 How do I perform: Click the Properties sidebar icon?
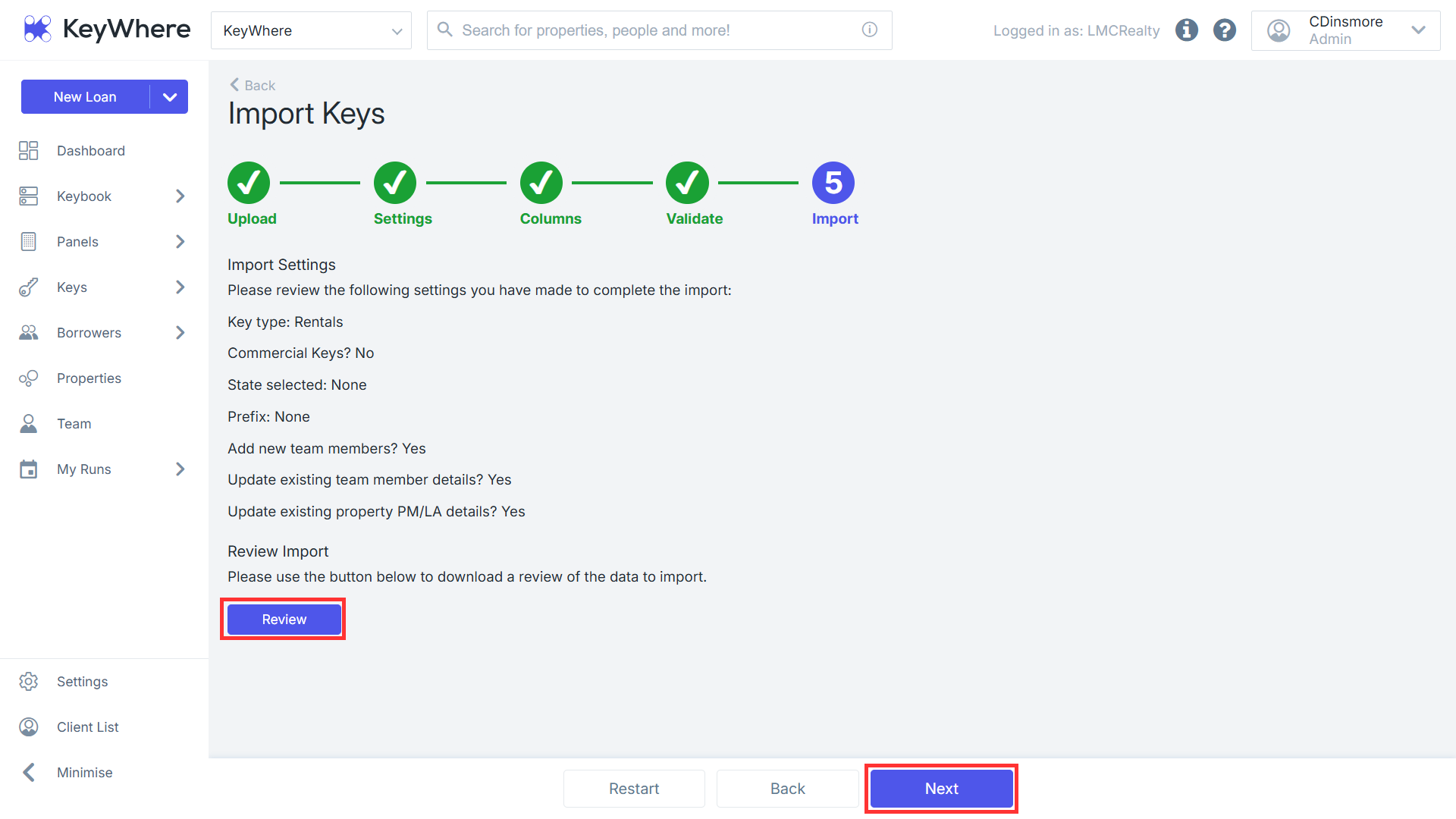(28, 378)
